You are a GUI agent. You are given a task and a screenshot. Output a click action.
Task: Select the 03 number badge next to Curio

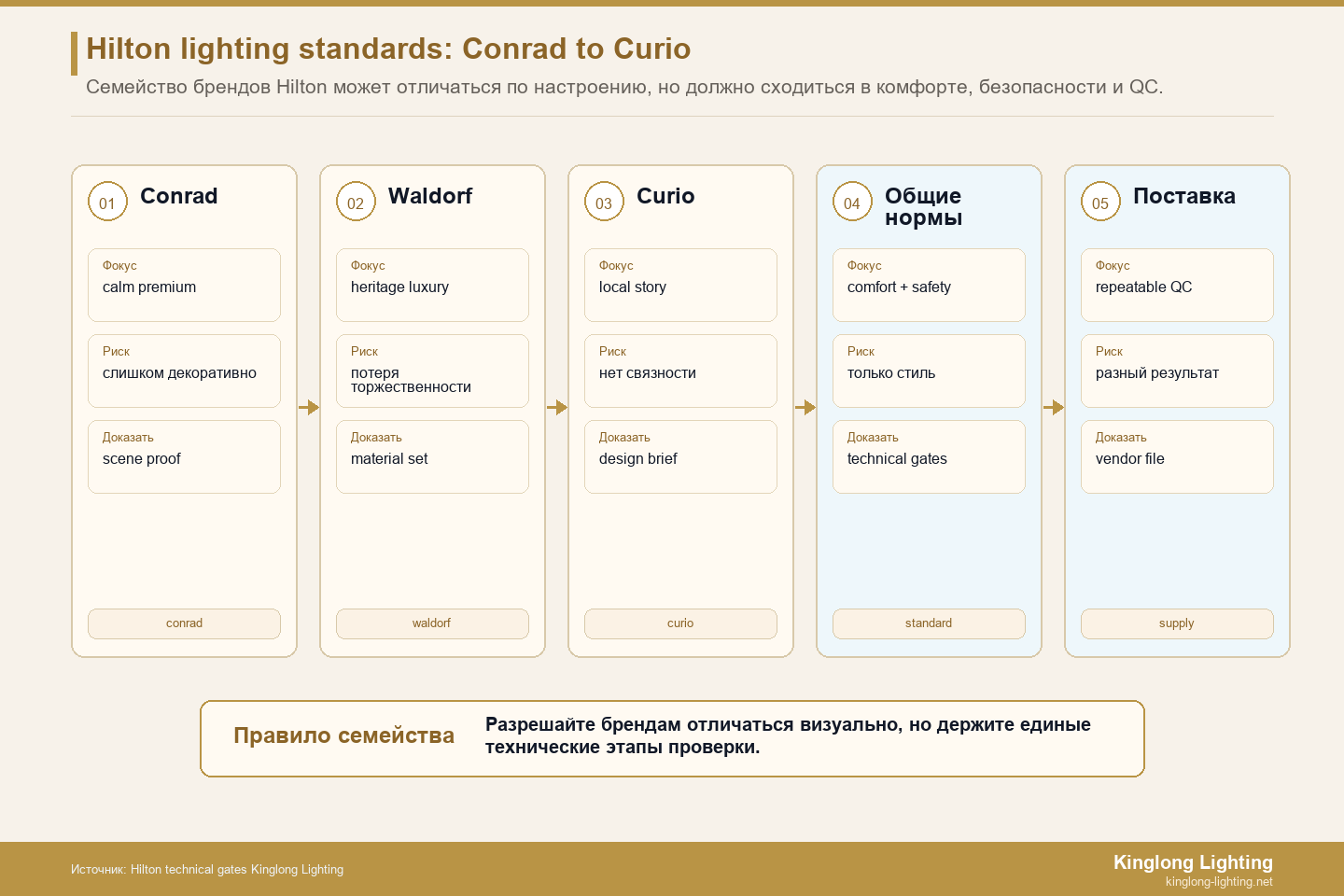coord(604,202)
